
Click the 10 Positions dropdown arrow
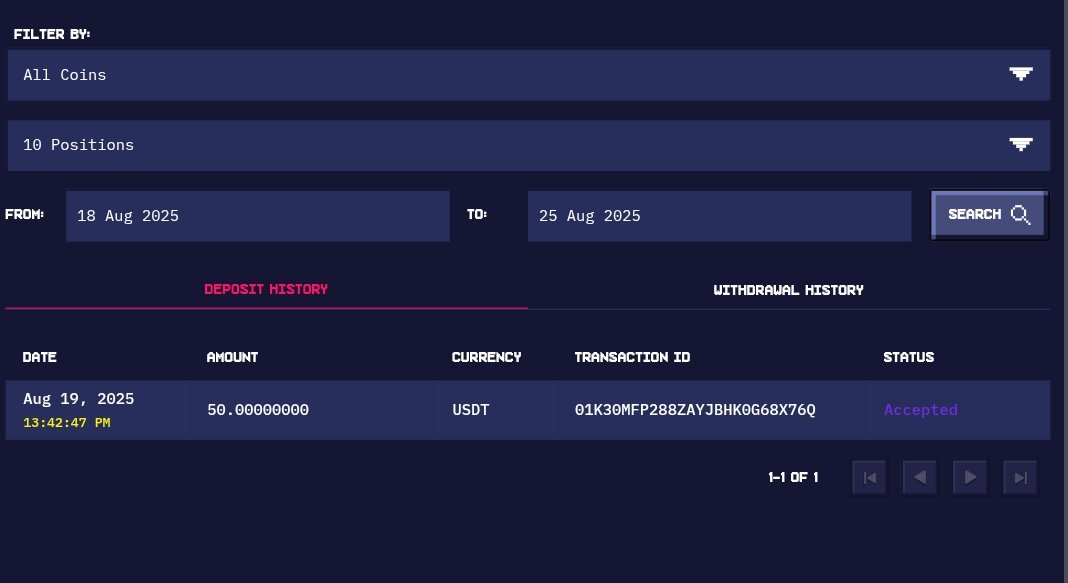point(1020,144)
